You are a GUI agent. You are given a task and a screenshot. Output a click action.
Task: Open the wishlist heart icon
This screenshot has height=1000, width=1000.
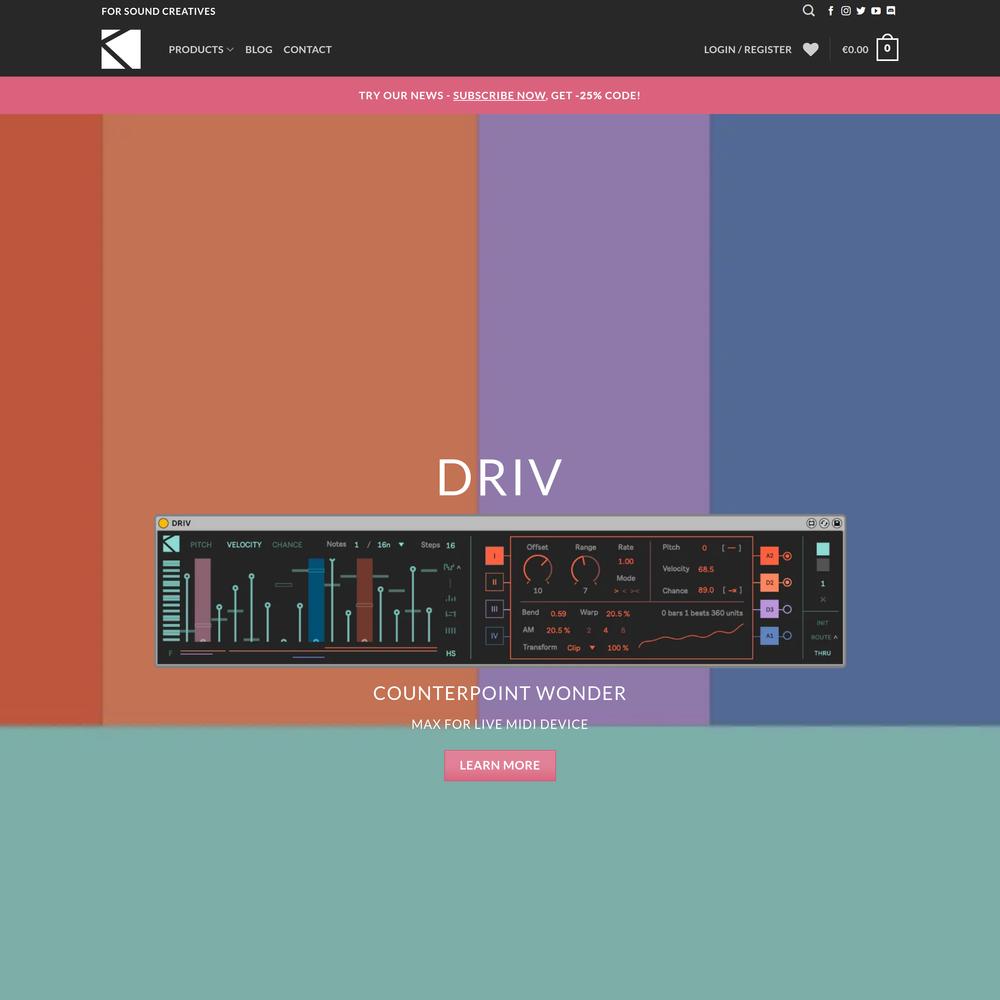click(811, 49)
